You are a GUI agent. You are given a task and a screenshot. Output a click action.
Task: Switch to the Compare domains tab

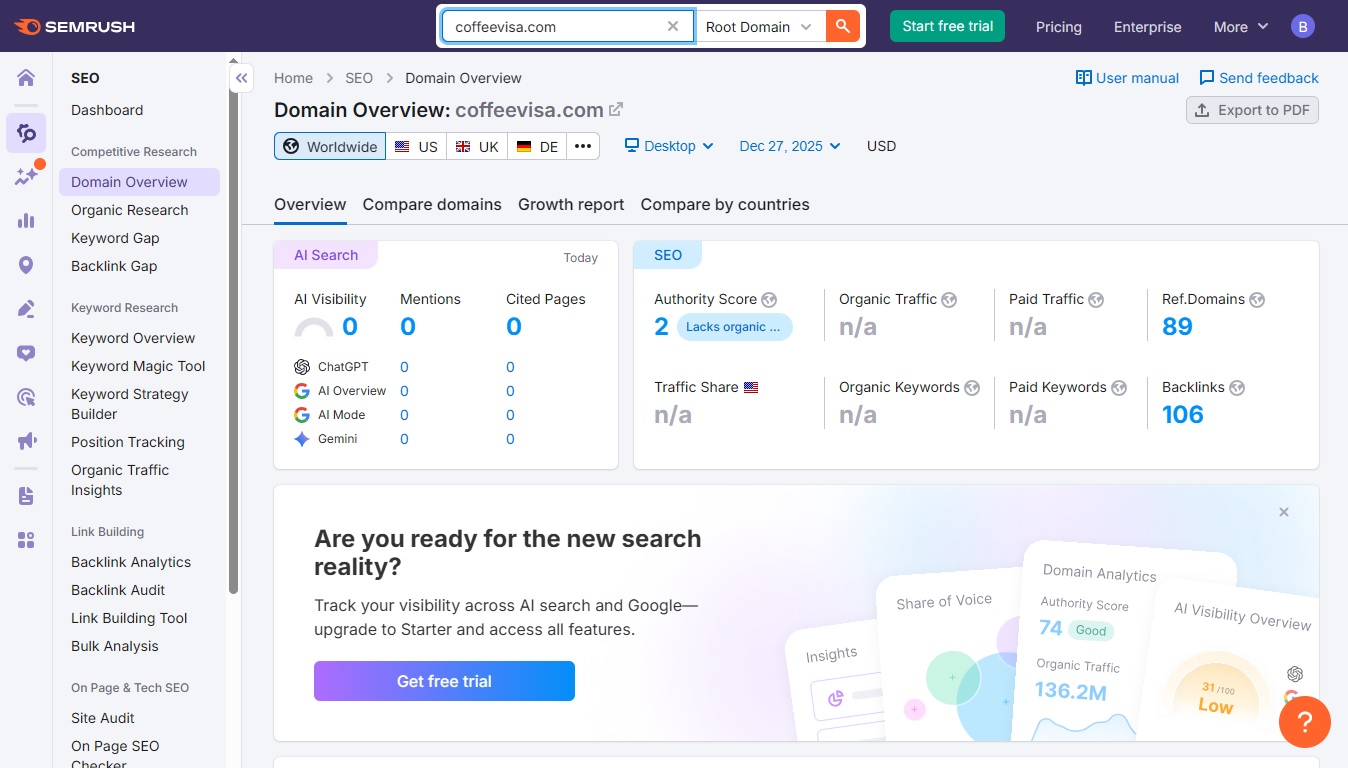(x=432, y=205)
